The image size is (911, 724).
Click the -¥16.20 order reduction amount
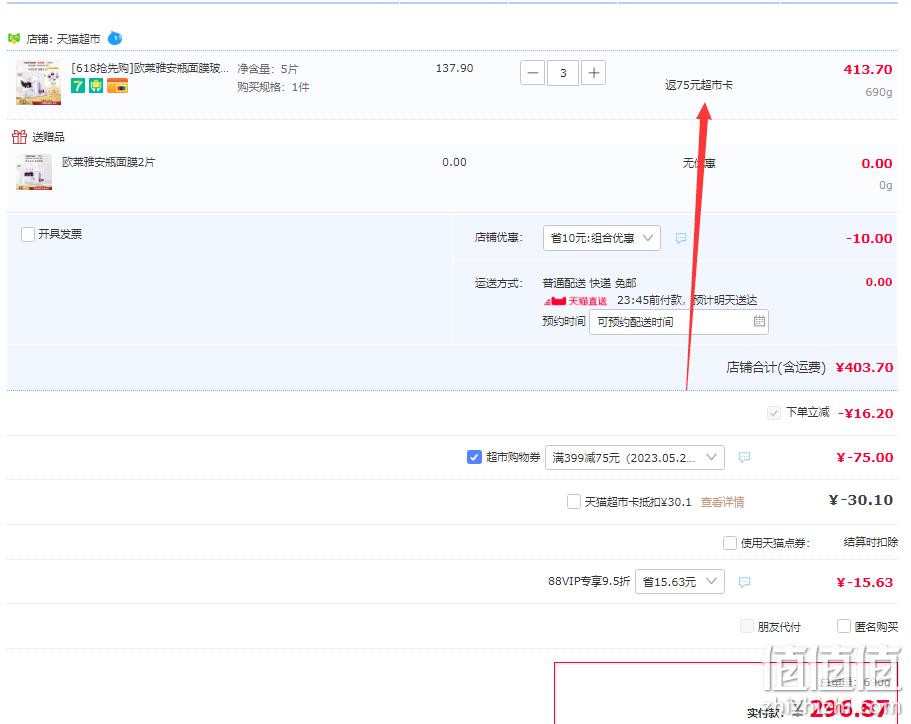click(x=865, y=413)
